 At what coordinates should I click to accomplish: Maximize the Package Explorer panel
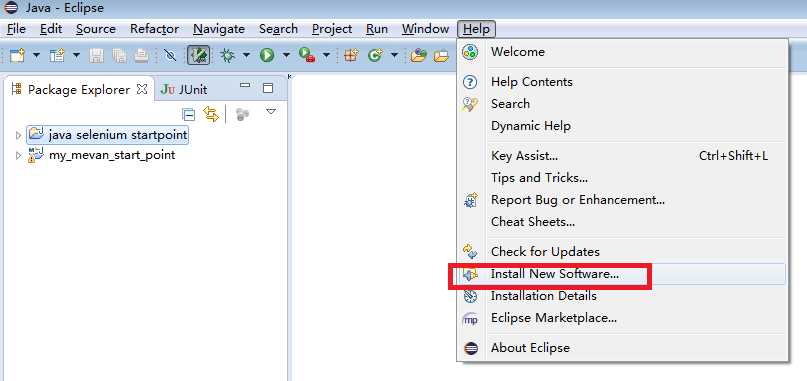[268, 88]
